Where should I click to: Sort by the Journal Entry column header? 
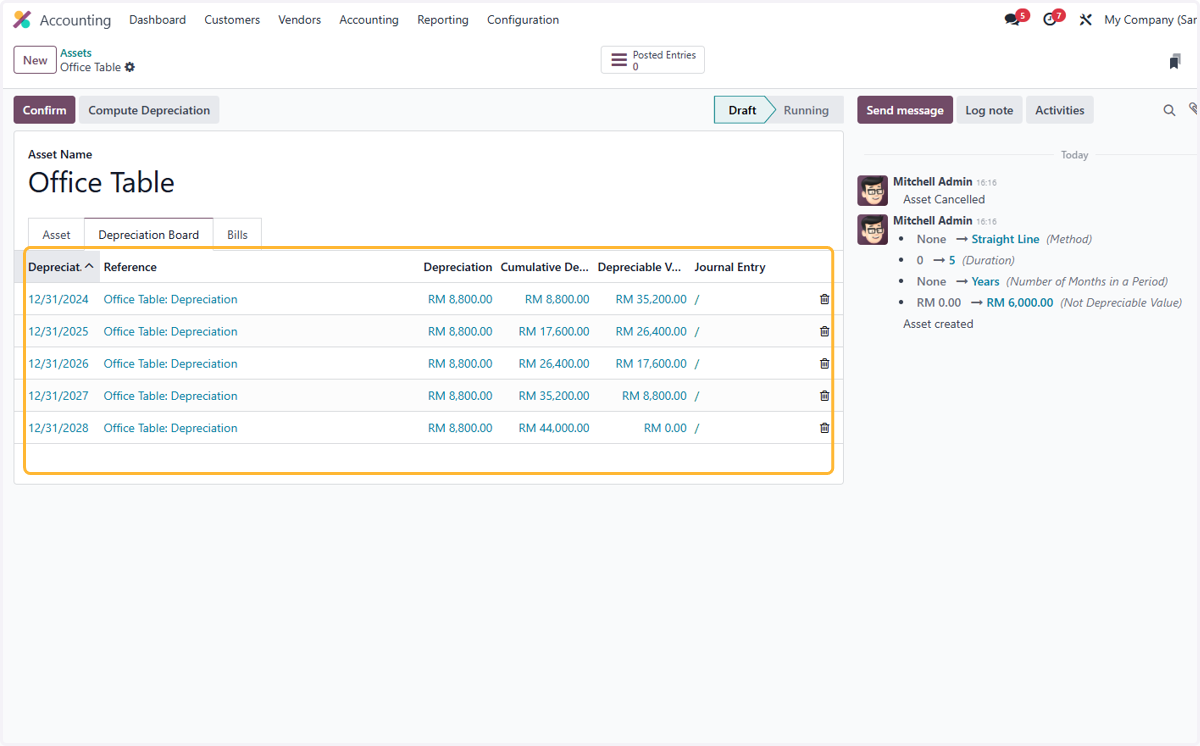(730, 267)
